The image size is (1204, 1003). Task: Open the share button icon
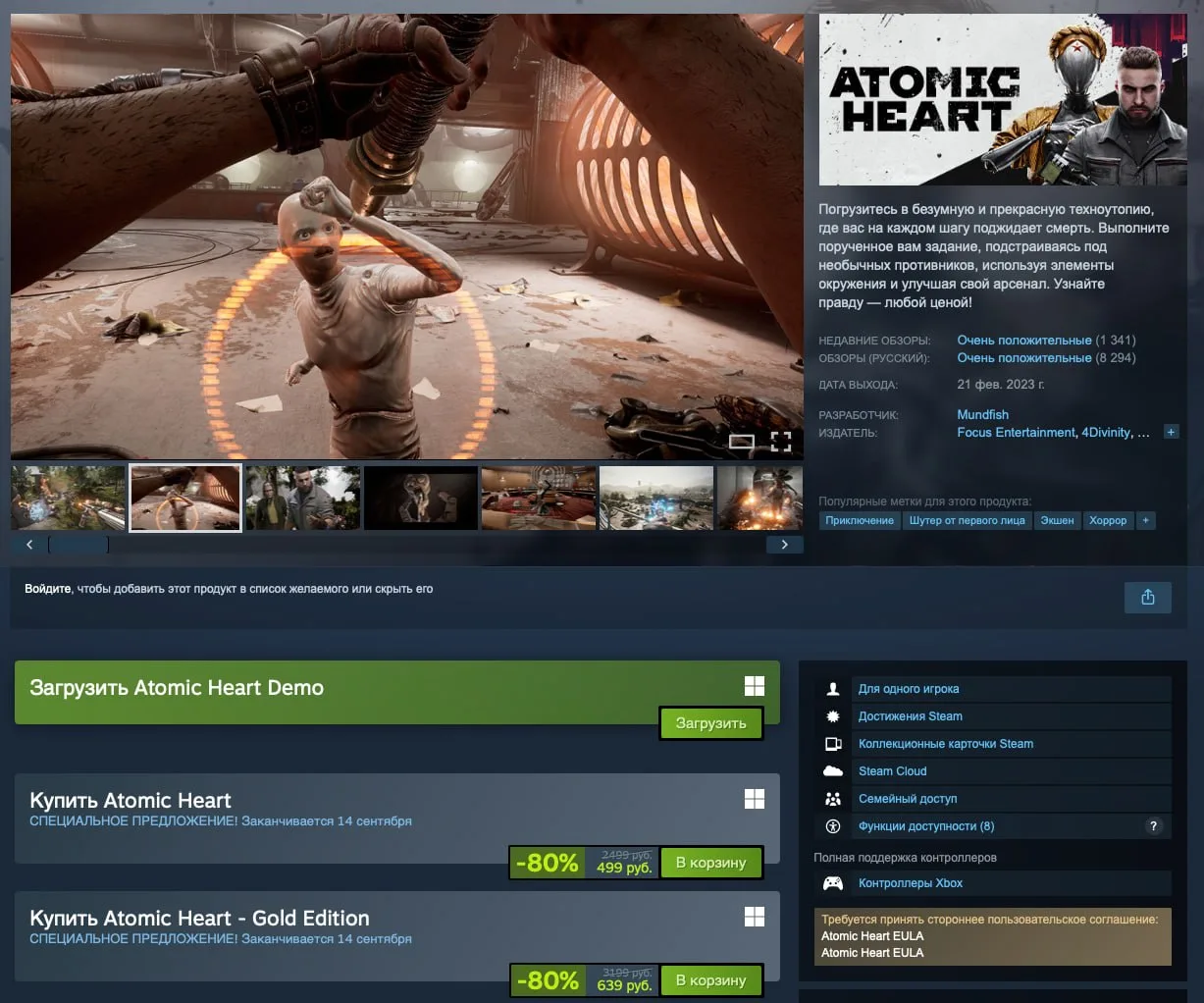pyautogui.click(x=1148, y=598)
